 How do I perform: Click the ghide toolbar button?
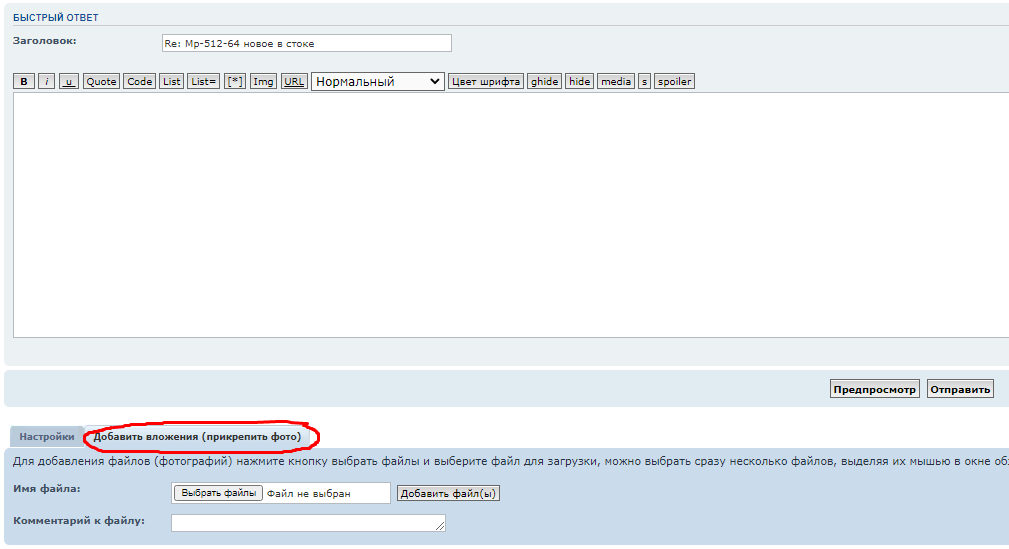545,82
